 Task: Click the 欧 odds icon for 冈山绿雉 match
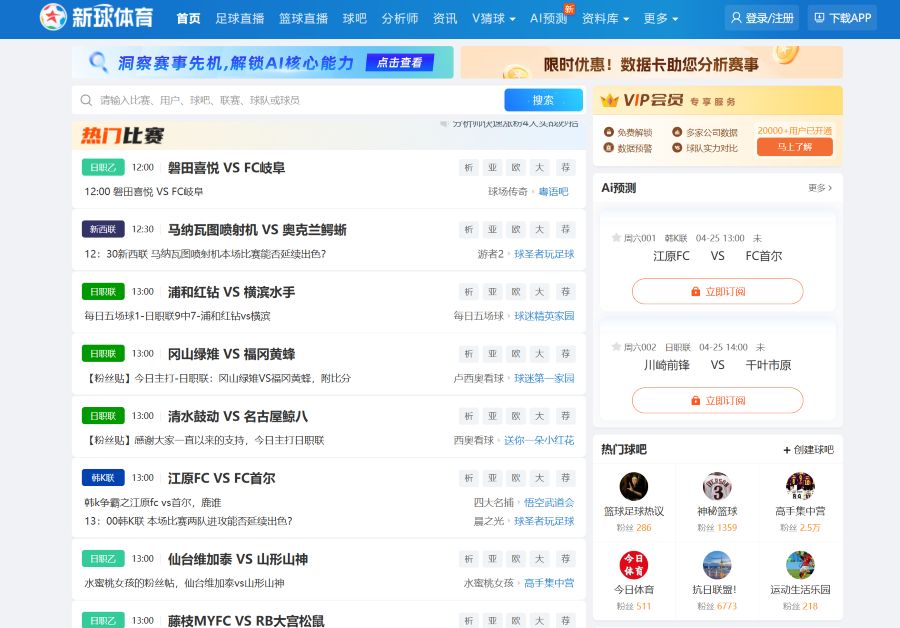pyautogui.click(x=514, y=353)
